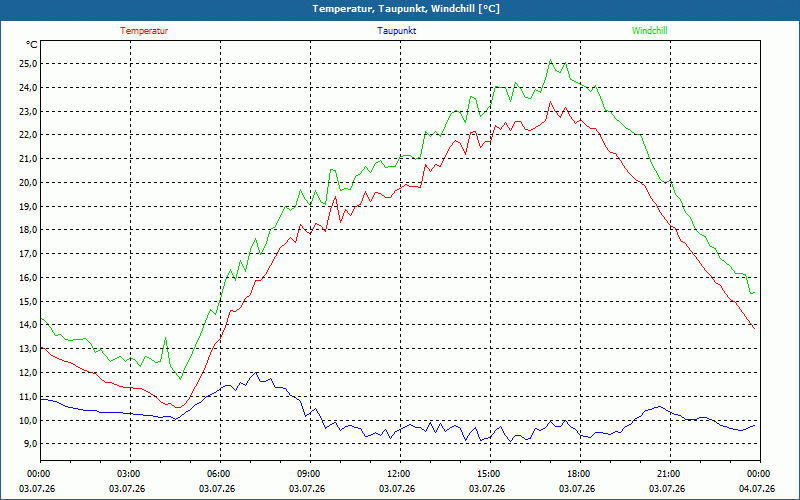Click the 04.07.26 date label
The image size is (800, 500).
(757, 489)
